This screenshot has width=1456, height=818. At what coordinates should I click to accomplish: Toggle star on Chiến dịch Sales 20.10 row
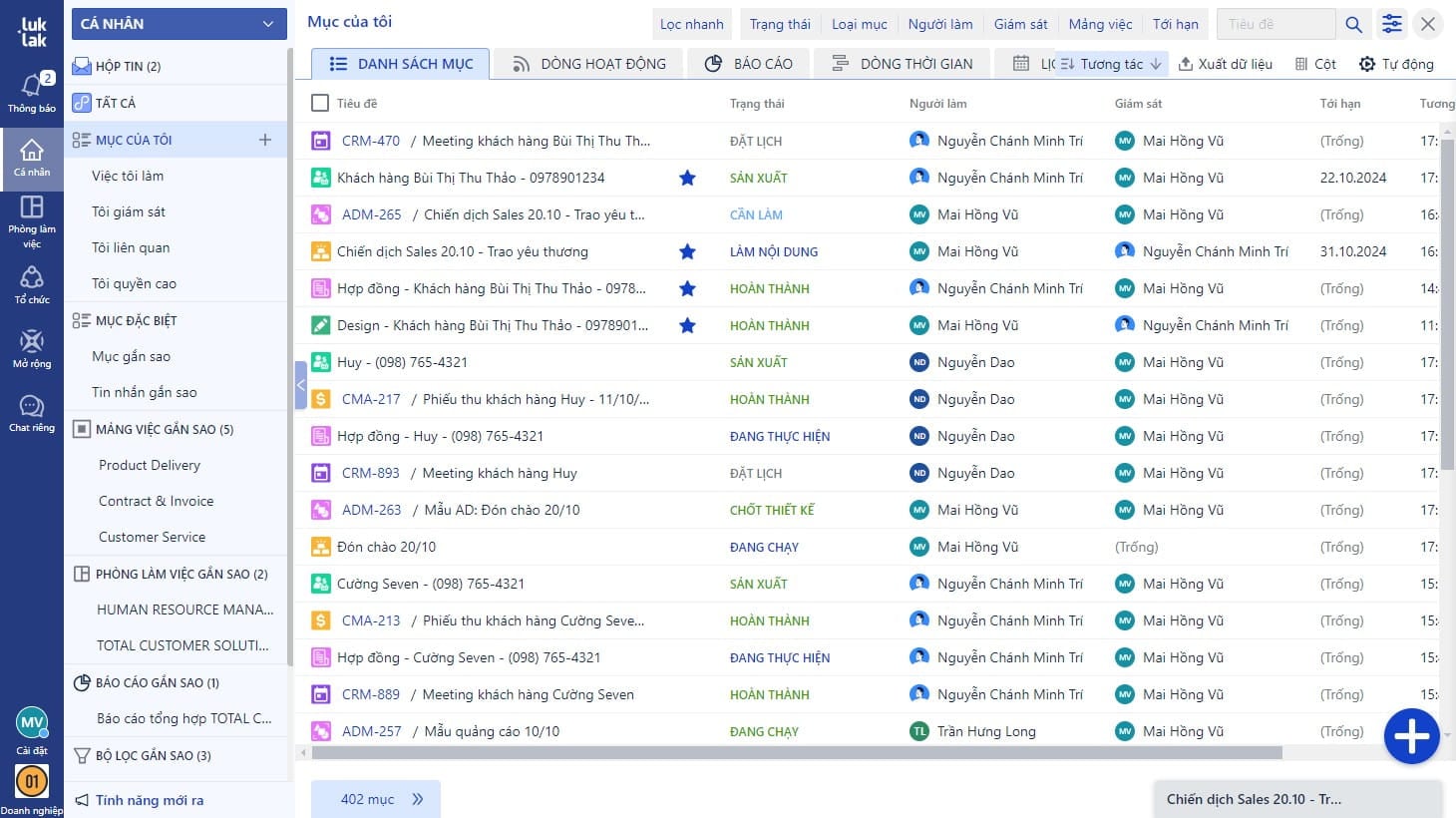click(x=687, y=251)
